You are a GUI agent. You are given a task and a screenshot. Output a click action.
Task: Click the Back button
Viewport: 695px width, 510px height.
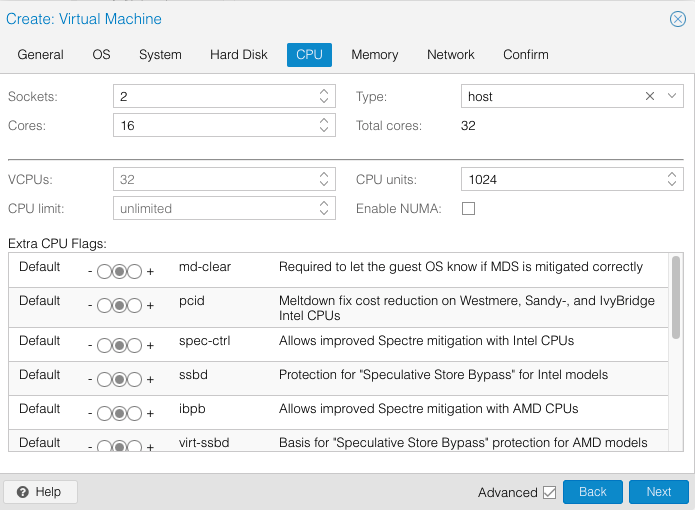pyautogui.click(x=593, y=492)
